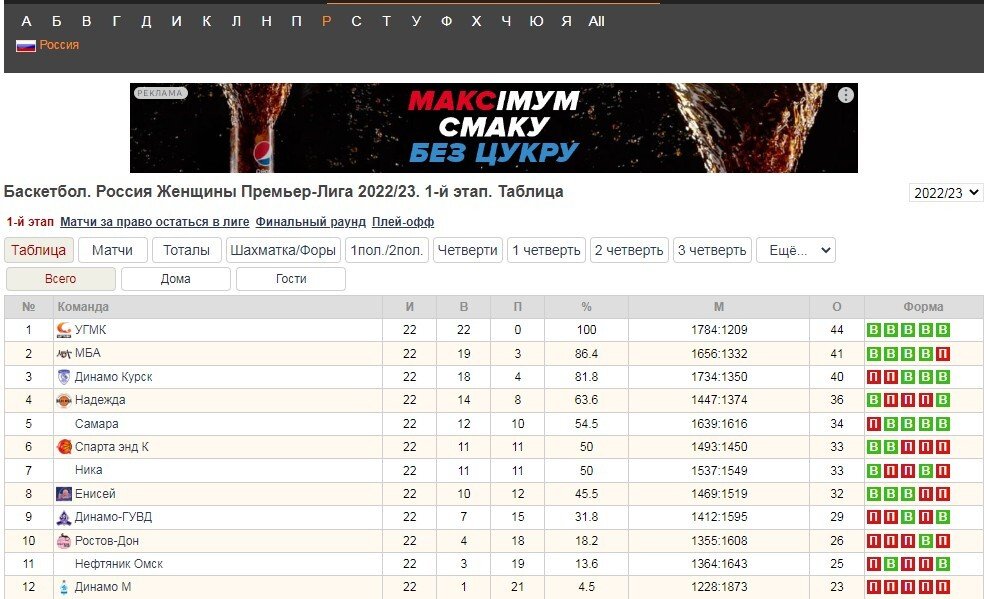Image resolution: width=984 pixels, height=599 pixels.
Task: Open the 2022/23 season dropdown
Action: 946,193
